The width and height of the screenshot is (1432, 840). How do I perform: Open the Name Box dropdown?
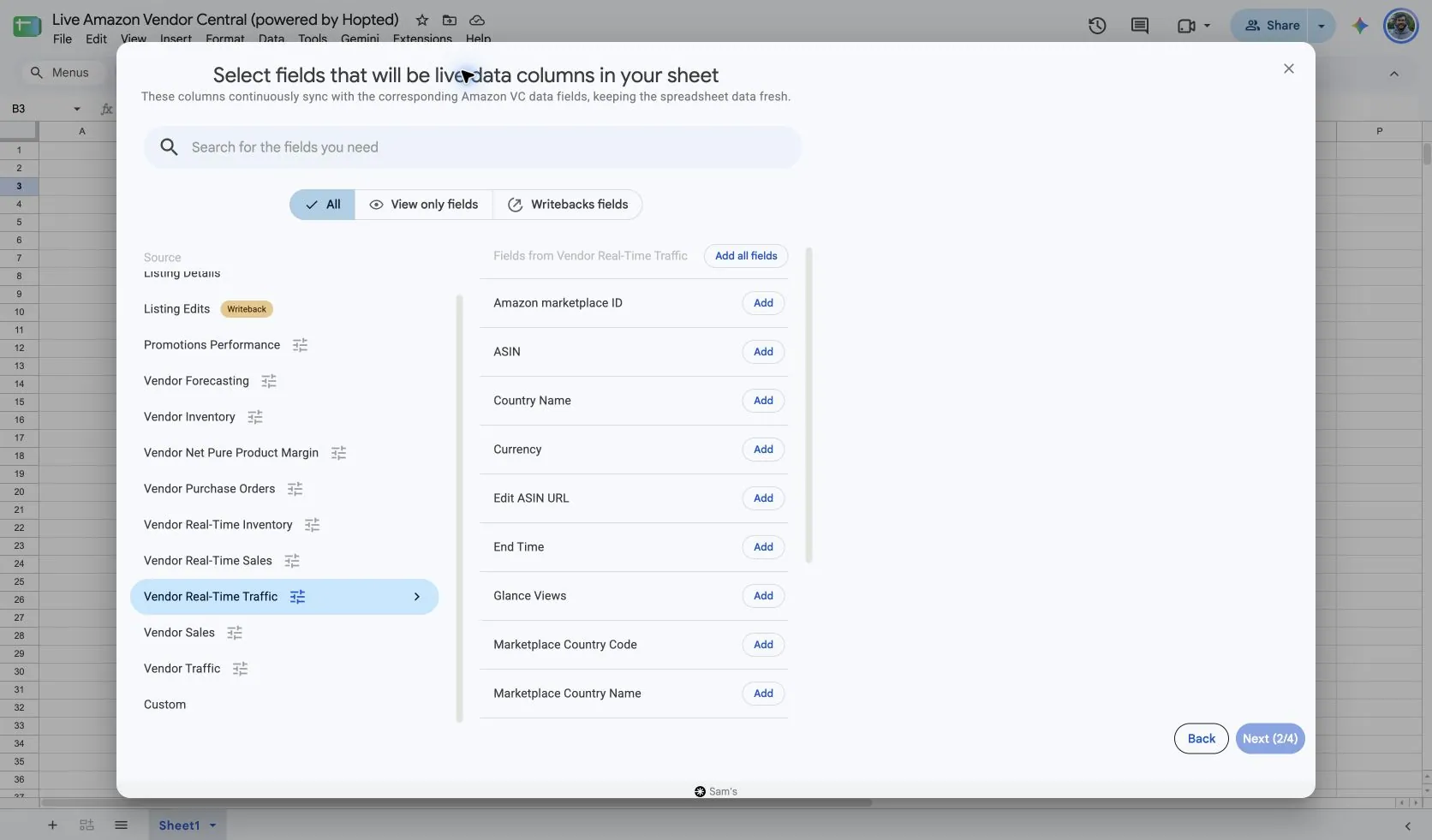point(77,109)
